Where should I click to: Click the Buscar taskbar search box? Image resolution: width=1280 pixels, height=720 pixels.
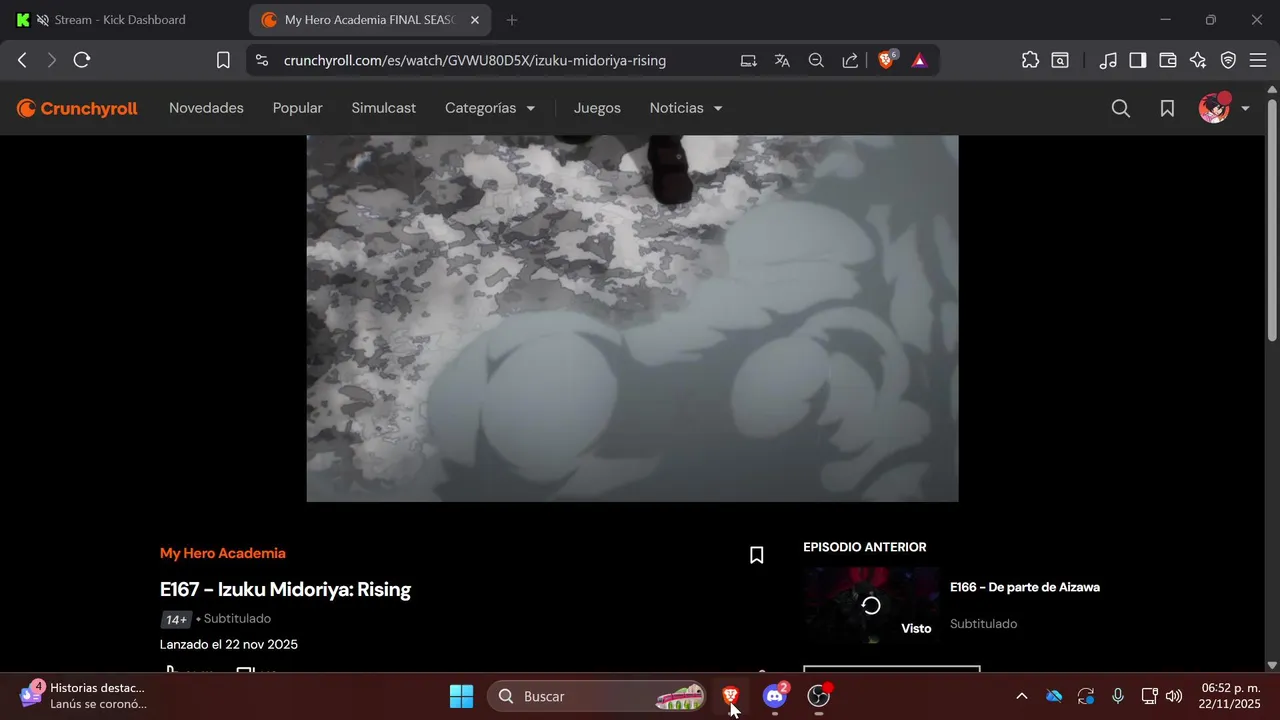click(596, 696)
